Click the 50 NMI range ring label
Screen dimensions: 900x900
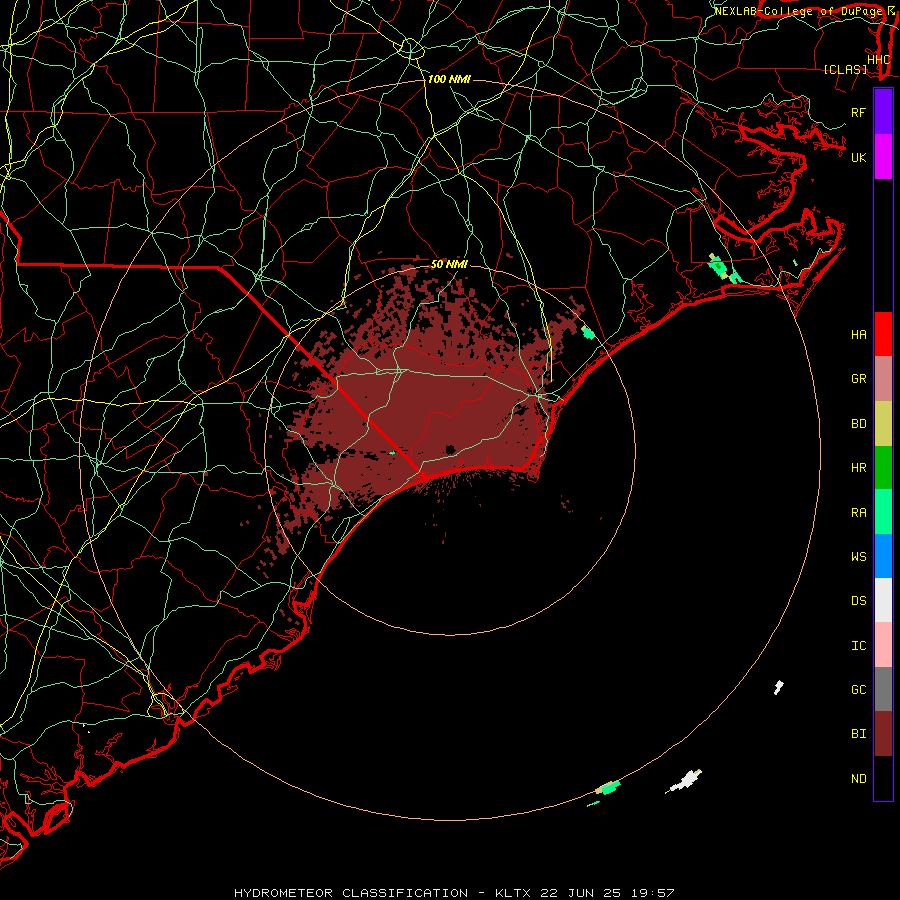(449, 264)
